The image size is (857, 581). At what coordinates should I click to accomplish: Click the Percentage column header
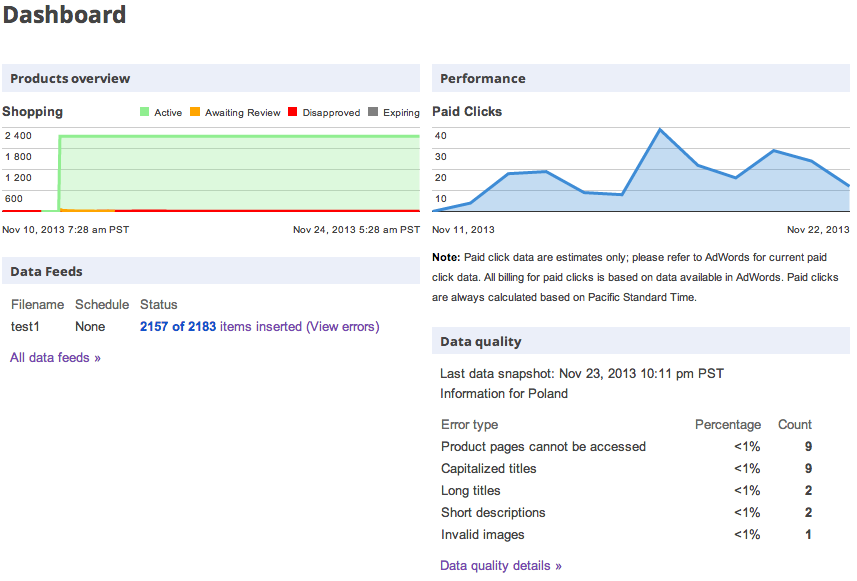point(727,425)
